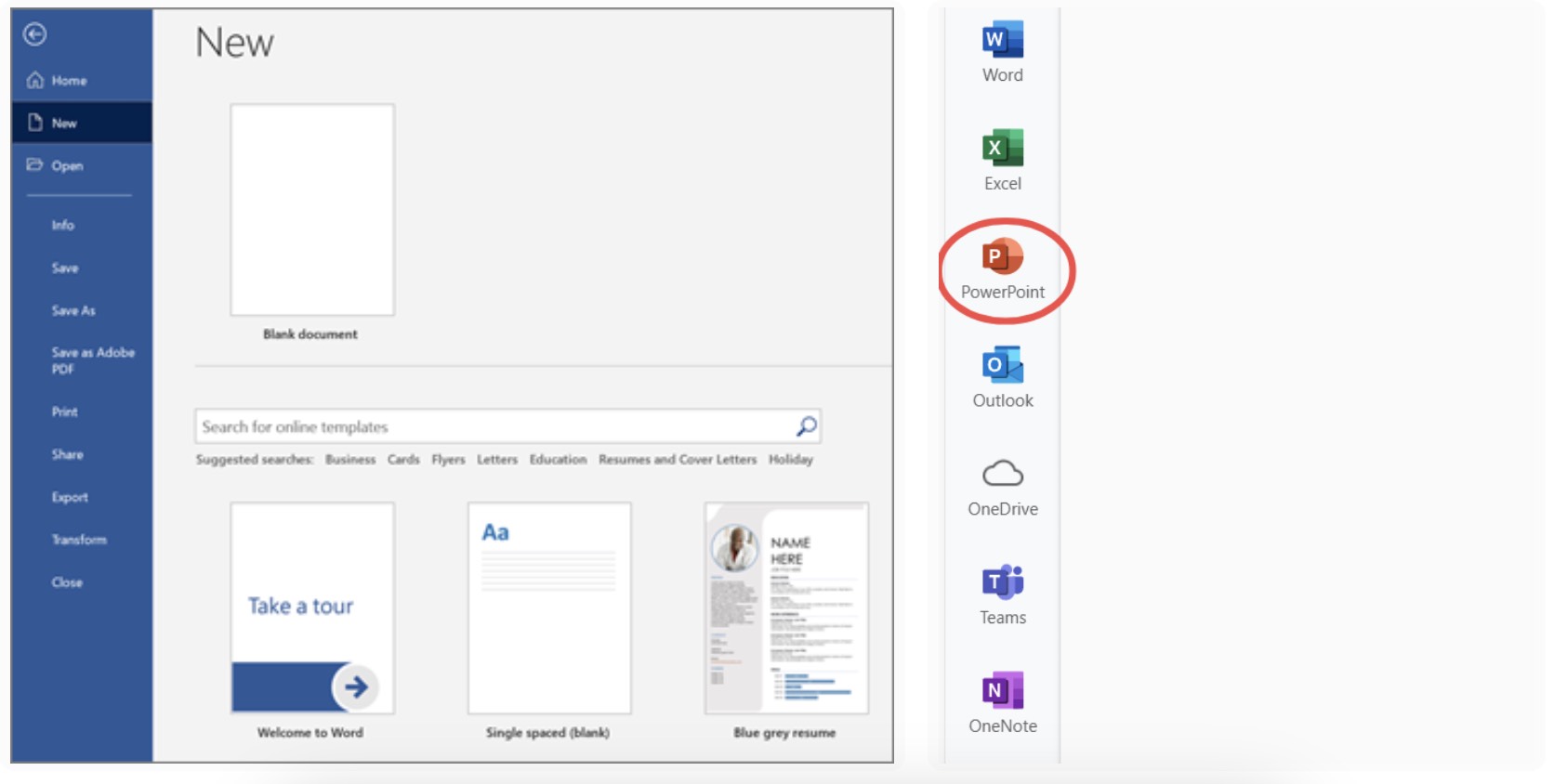1554x784 pixels.
Task: Open the Export page
Action: pyautogui.click(x=70, y=497)
